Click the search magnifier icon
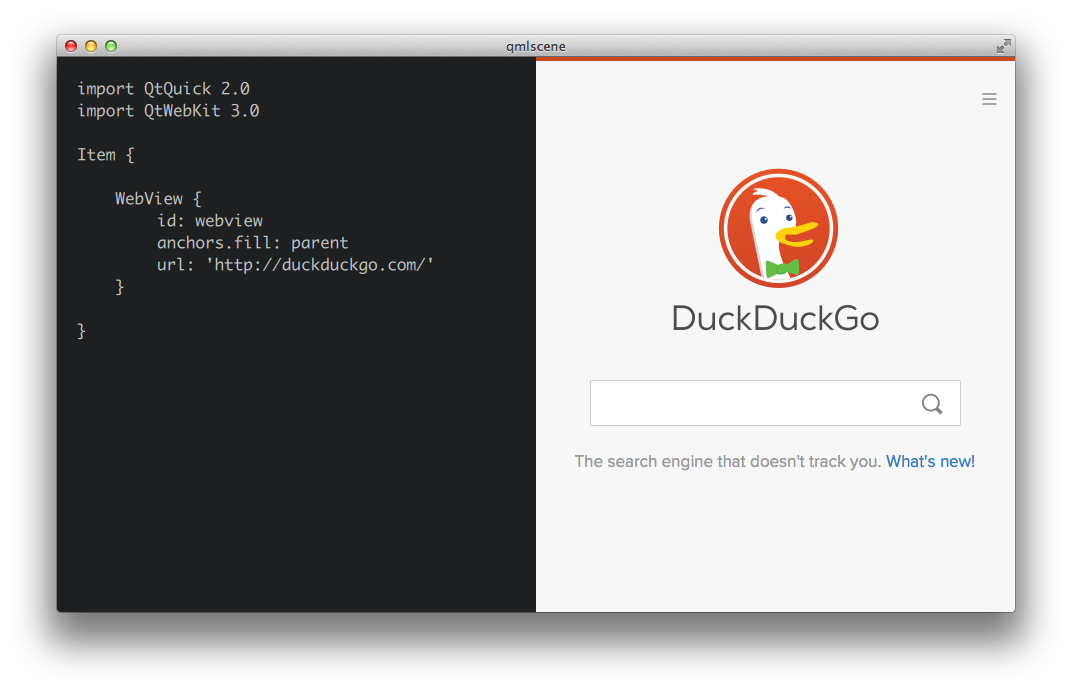1072x691 pixels. point(932,404)
